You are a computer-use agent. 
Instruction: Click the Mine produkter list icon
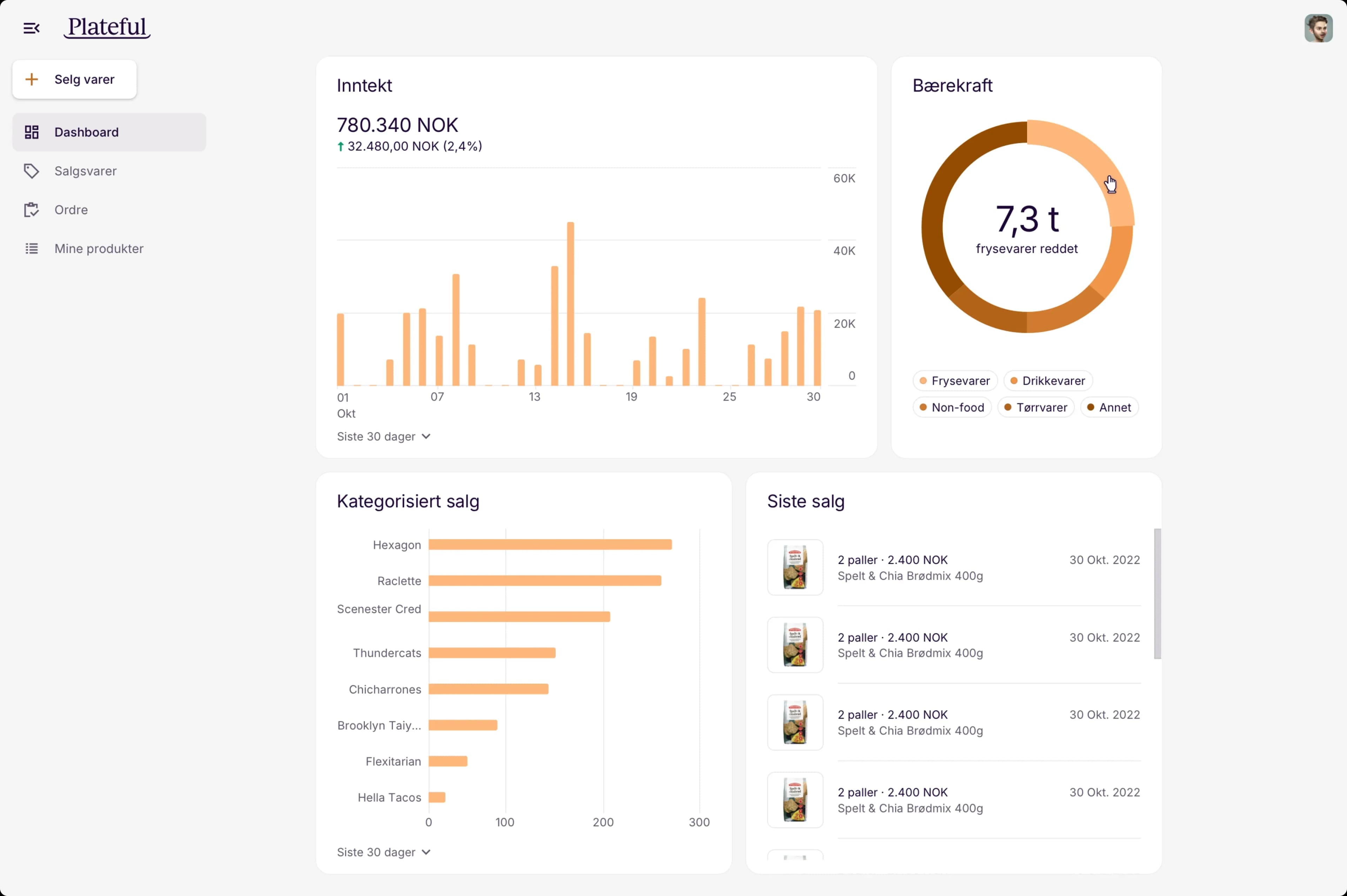click(32, 249)
